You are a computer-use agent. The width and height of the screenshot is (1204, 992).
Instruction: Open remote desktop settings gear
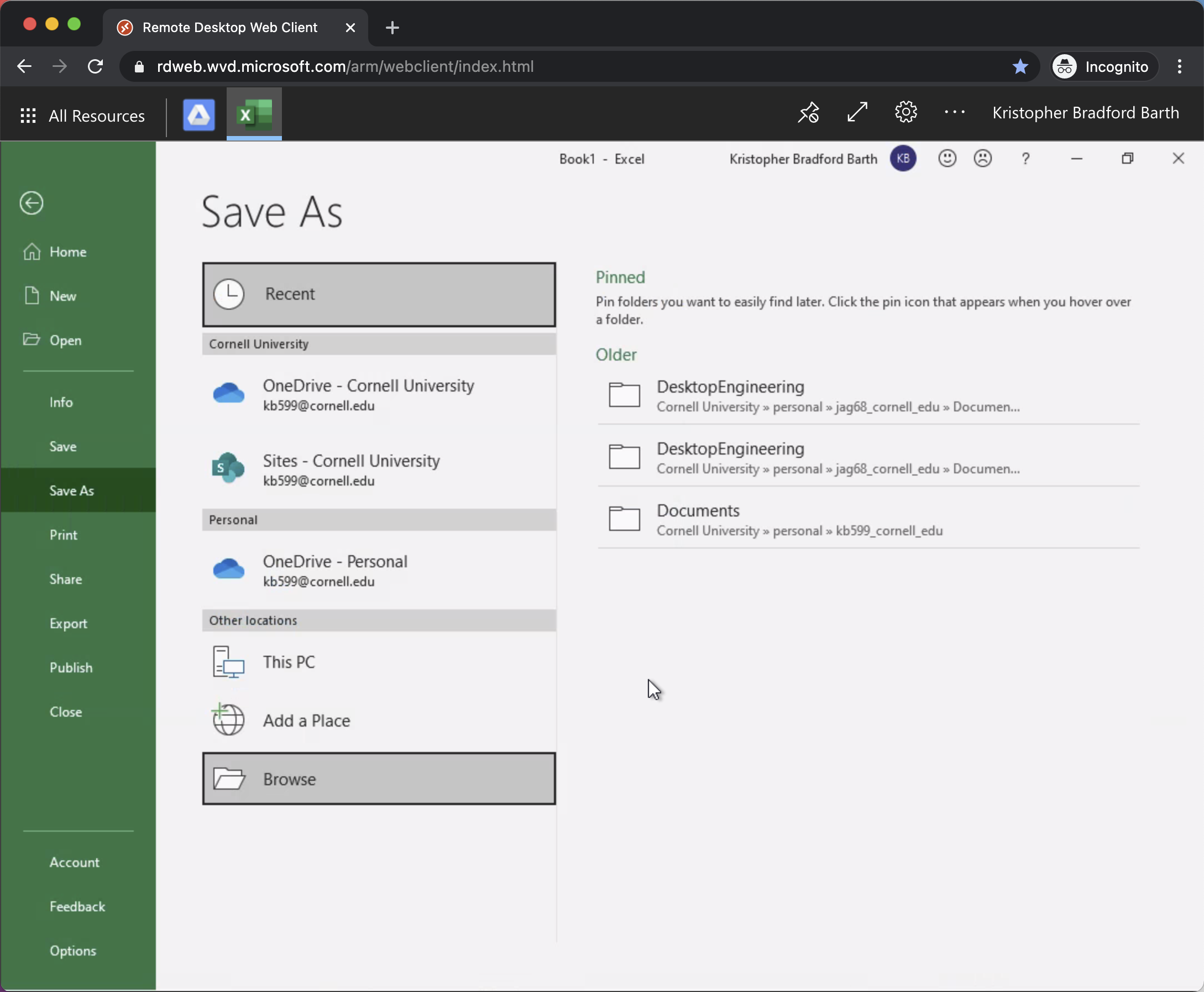click(906, 112)
